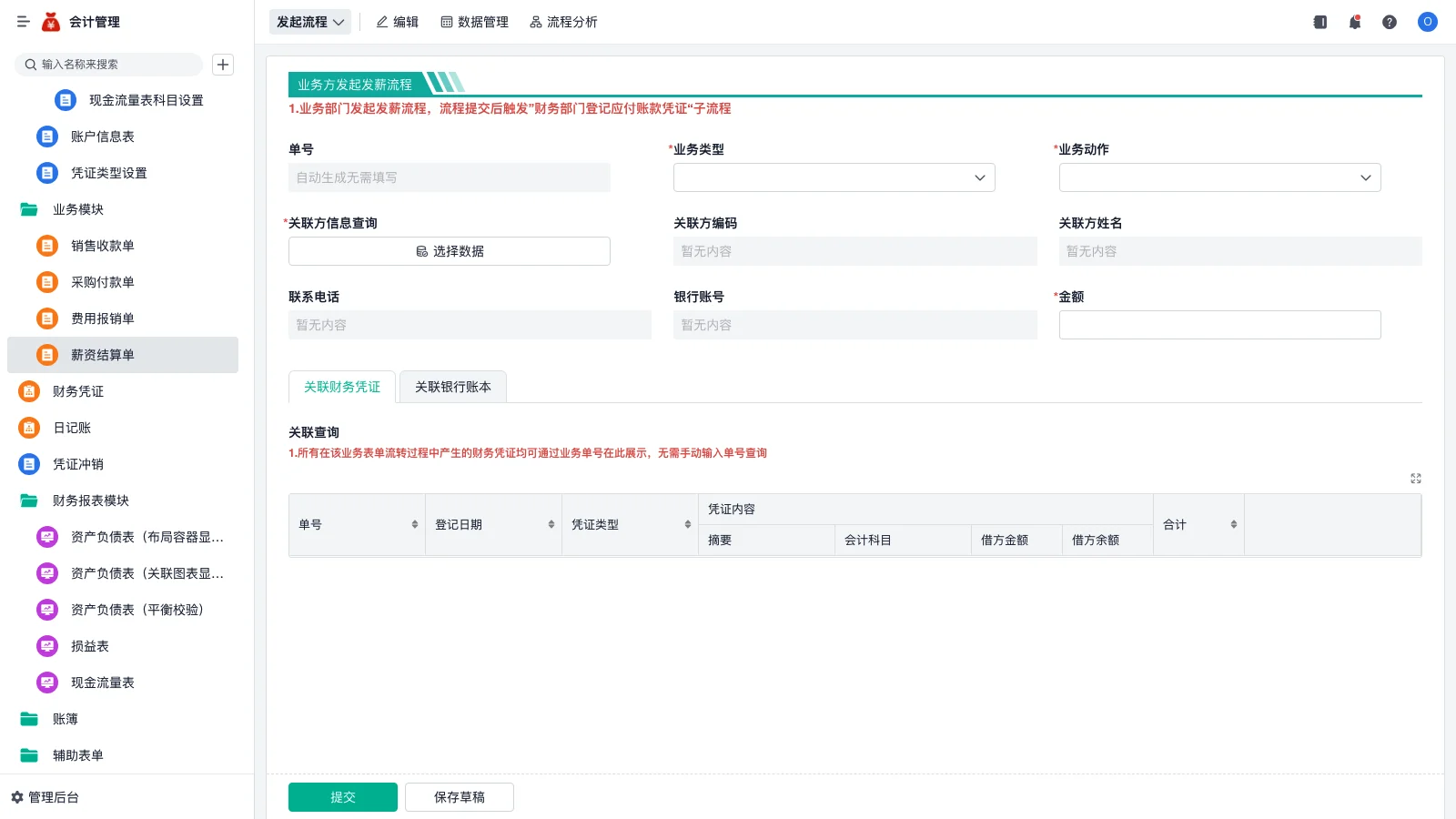Expand the associated query table to fullscreen
The width and height of the screenshot is (1456, 819).
(x=1416, y=479)
